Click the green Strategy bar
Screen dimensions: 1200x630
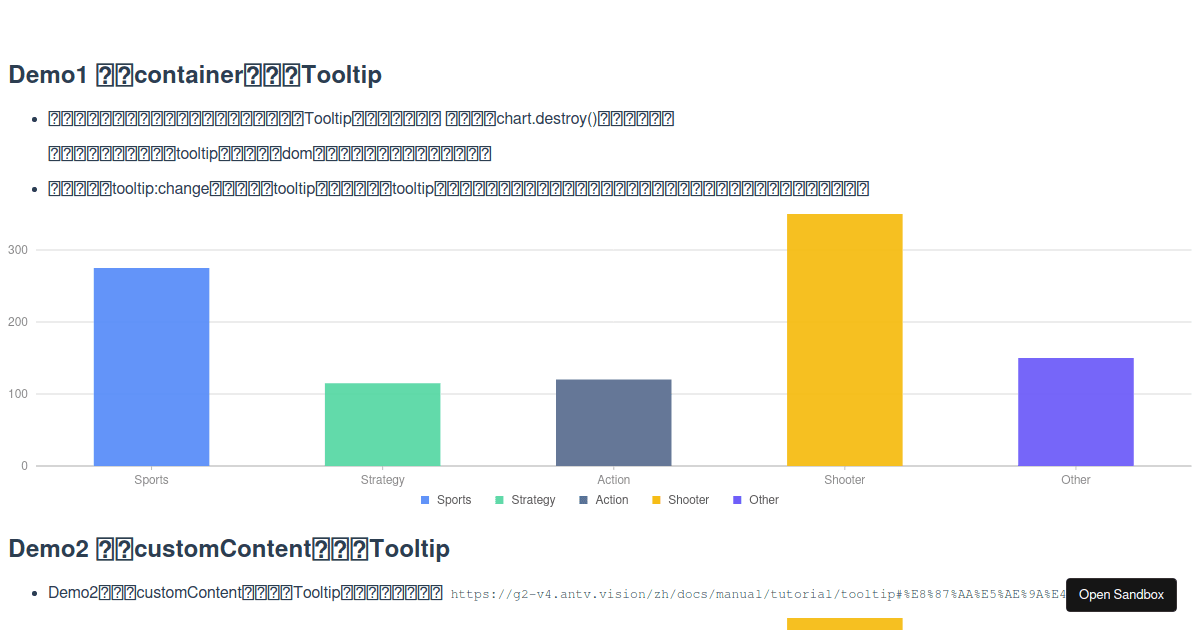pyautogui.click(x=382, y=425)
